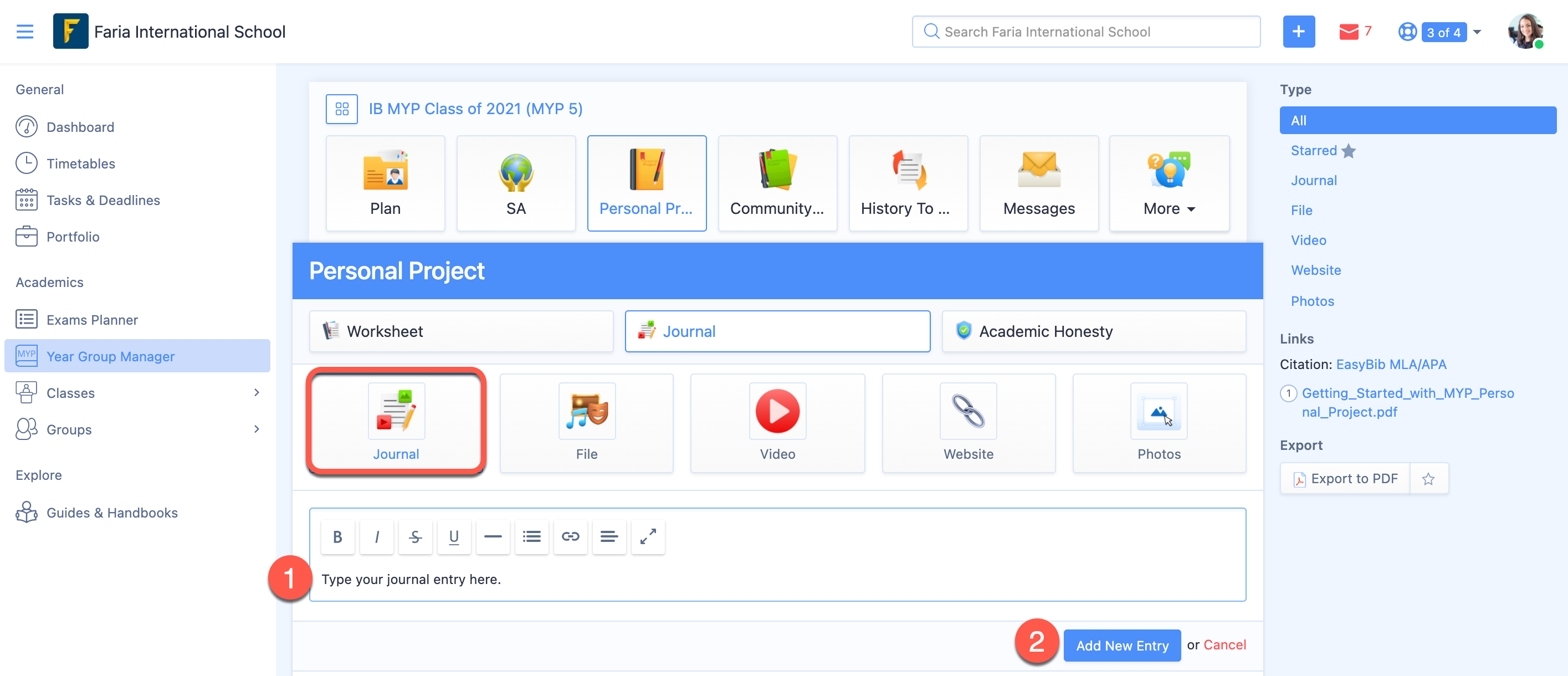
Task: Click the Faria International School logo
Action: tap(70, 31)
